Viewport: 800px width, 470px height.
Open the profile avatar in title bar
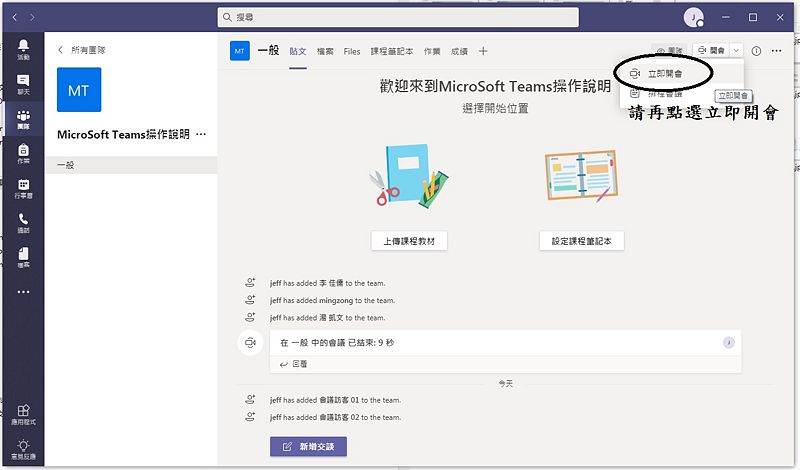693,17
